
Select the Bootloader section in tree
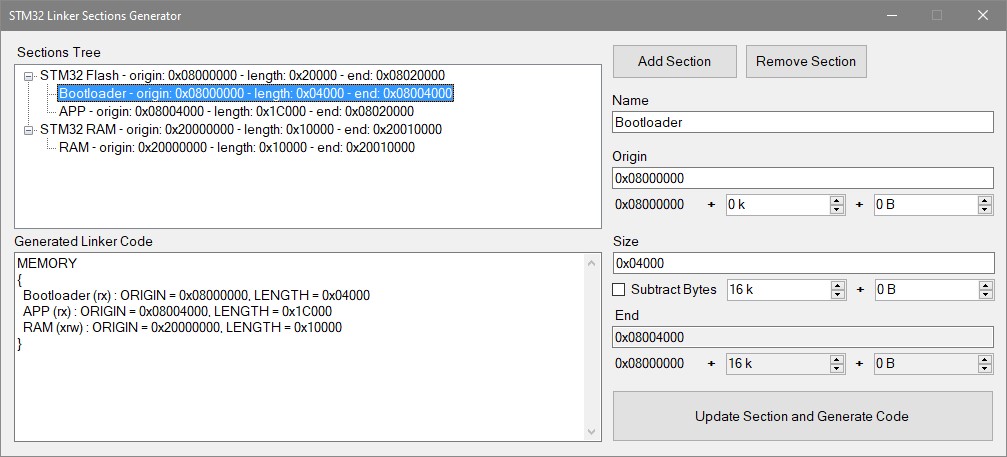pos(256,94)
